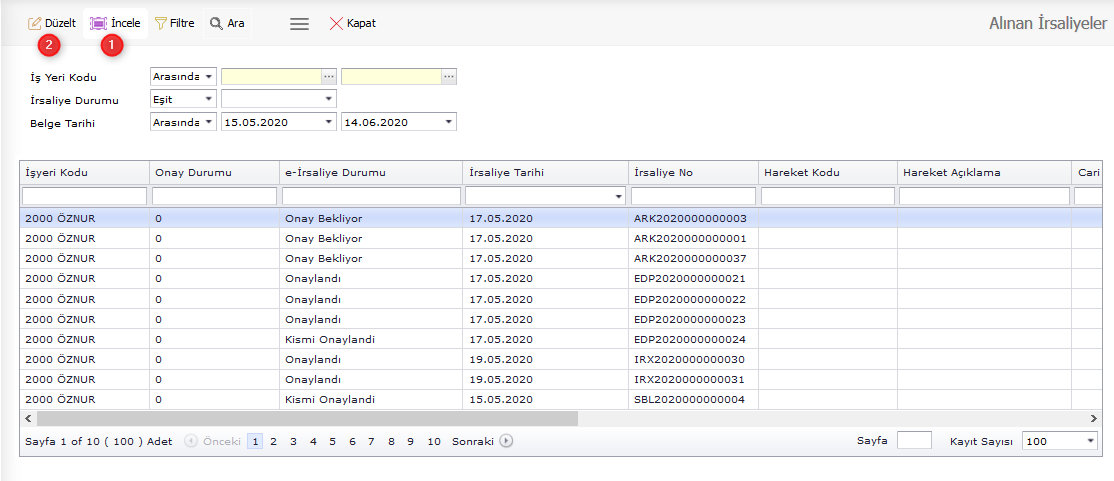Go to page 5 in pagination
The width and height of the screenshot is (1114, 481).
pyautogui.click(x=332, y=441)
